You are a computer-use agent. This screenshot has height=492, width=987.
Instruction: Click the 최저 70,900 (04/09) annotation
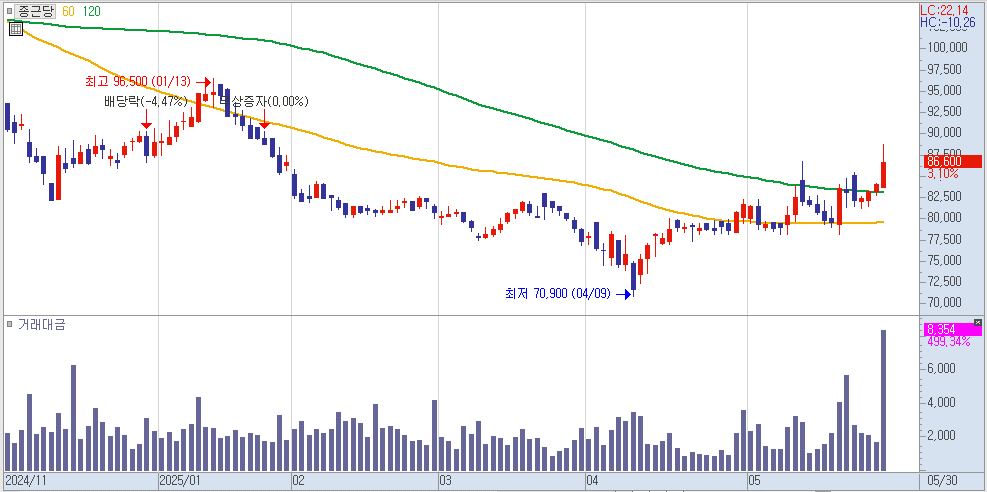coord(558,293)
